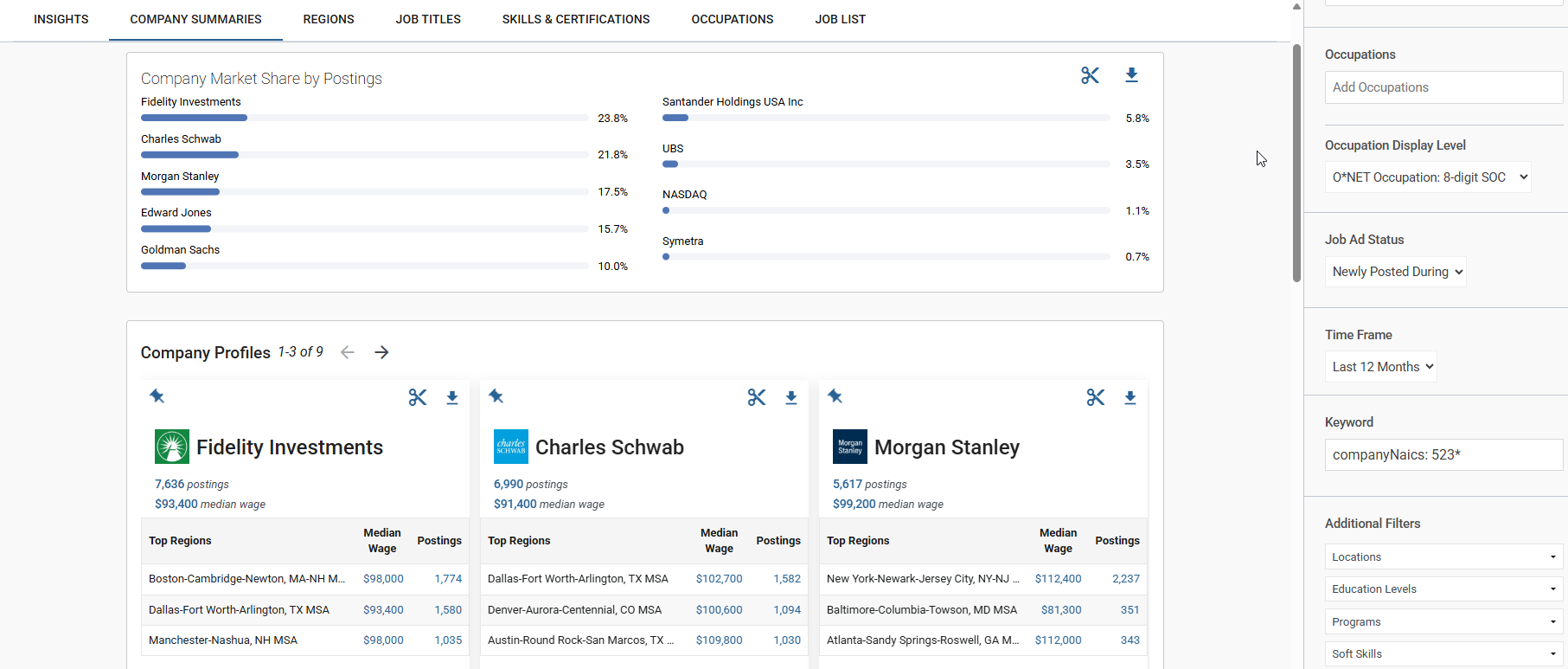
Task: Expand the Education Levels filter
Action: coord(1444,589)
